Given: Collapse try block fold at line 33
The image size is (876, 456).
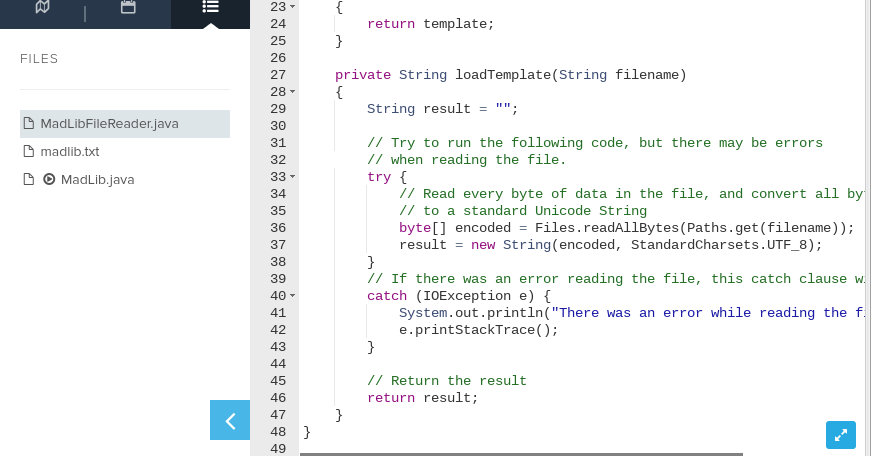Looking at the screenshot, I should tap(292, 177).
